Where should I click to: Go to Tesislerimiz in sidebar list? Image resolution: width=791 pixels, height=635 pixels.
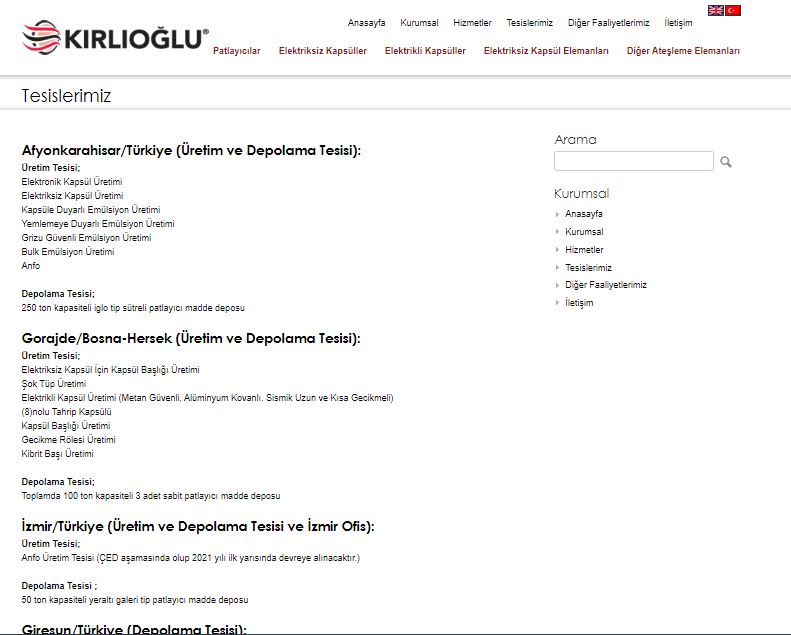pos(588,267)
